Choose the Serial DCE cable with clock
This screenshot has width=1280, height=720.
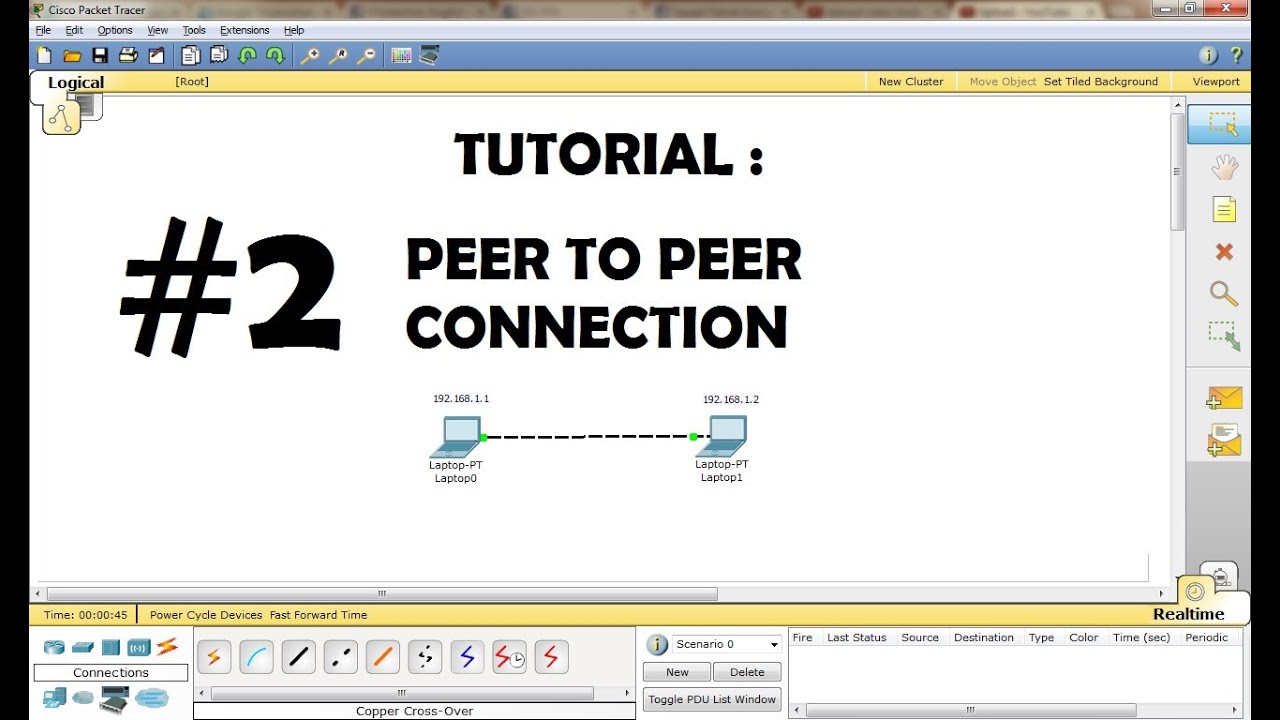coord(509,657)
